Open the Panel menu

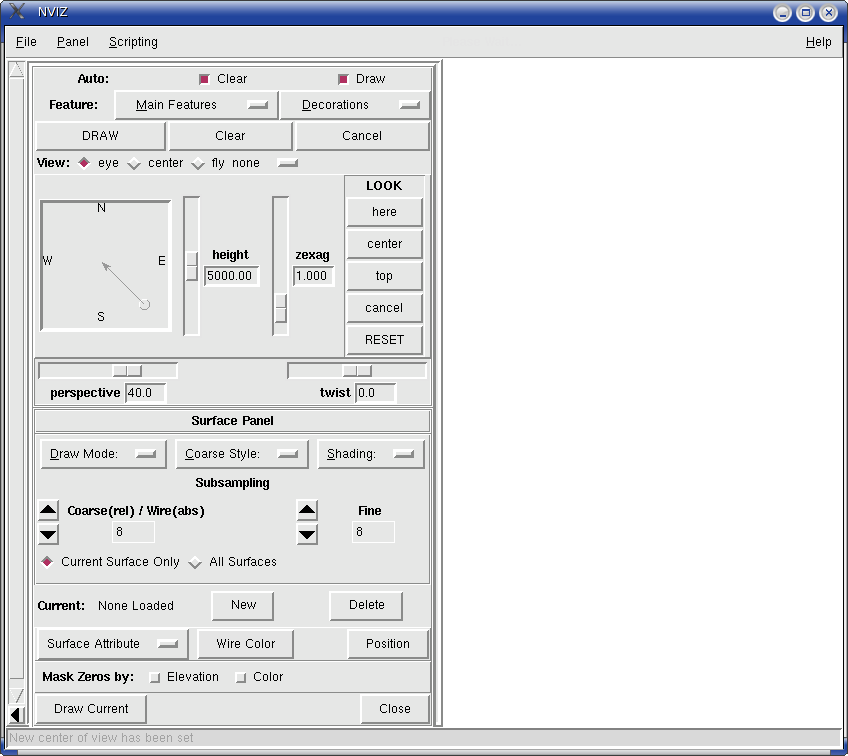tap(72, 42)
